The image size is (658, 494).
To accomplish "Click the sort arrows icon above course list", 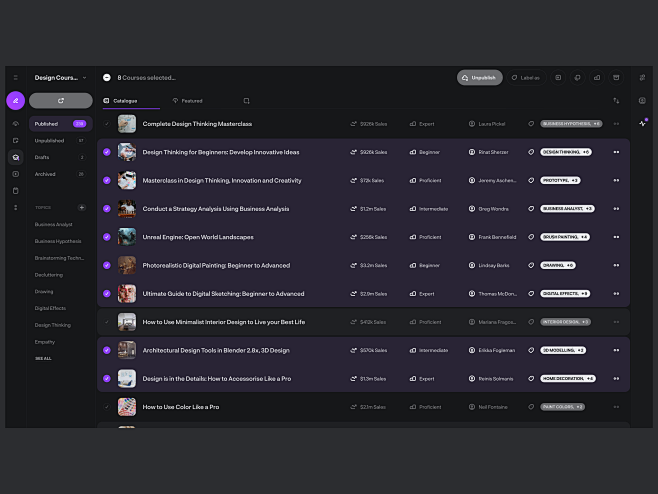I will coord(616,100).
